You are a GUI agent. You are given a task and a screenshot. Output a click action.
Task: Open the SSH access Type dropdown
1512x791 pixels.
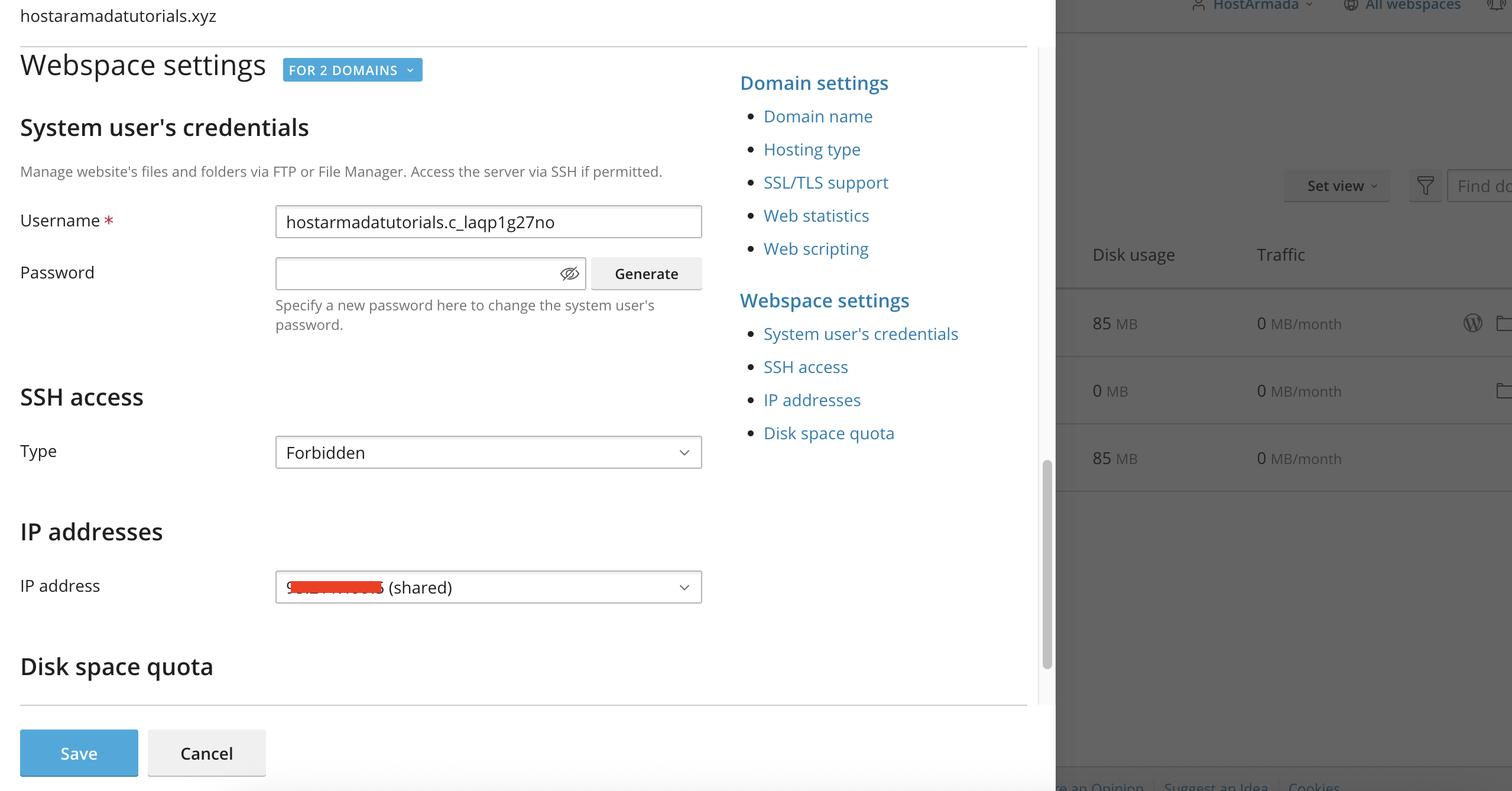(488, 453)
